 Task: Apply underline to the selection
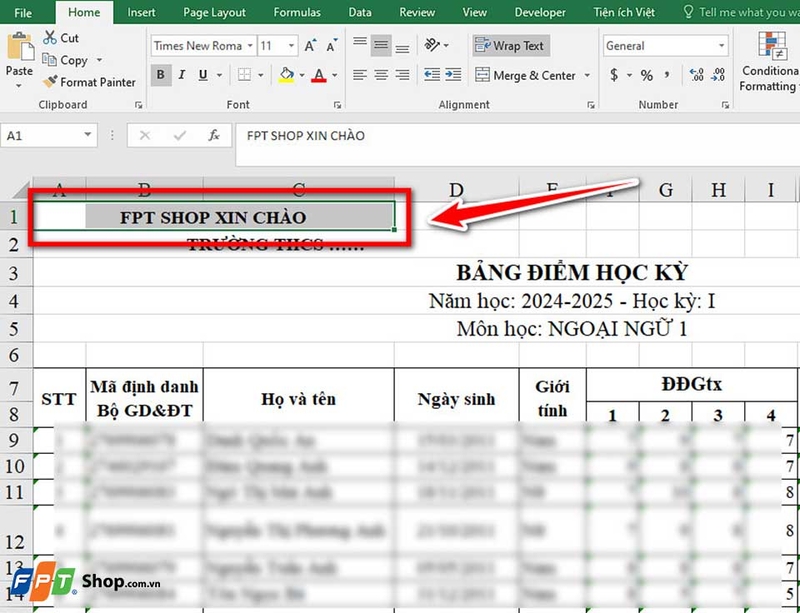pyautogui.click(x=201, y=75)
